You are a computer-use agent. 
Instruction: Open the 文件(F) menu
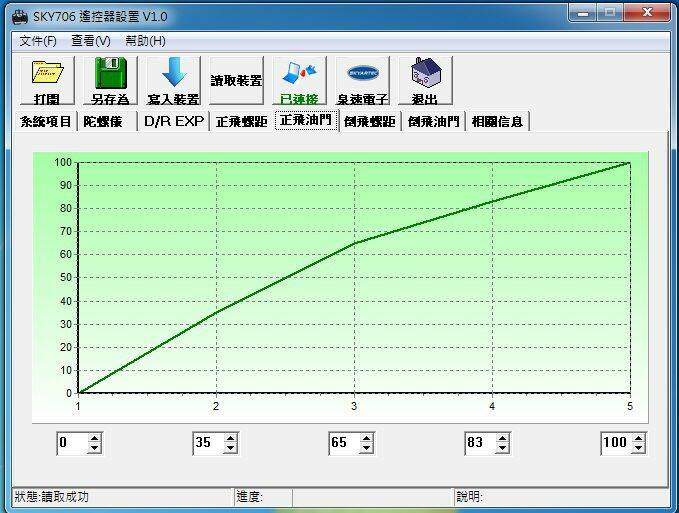(x=38, y=41)
